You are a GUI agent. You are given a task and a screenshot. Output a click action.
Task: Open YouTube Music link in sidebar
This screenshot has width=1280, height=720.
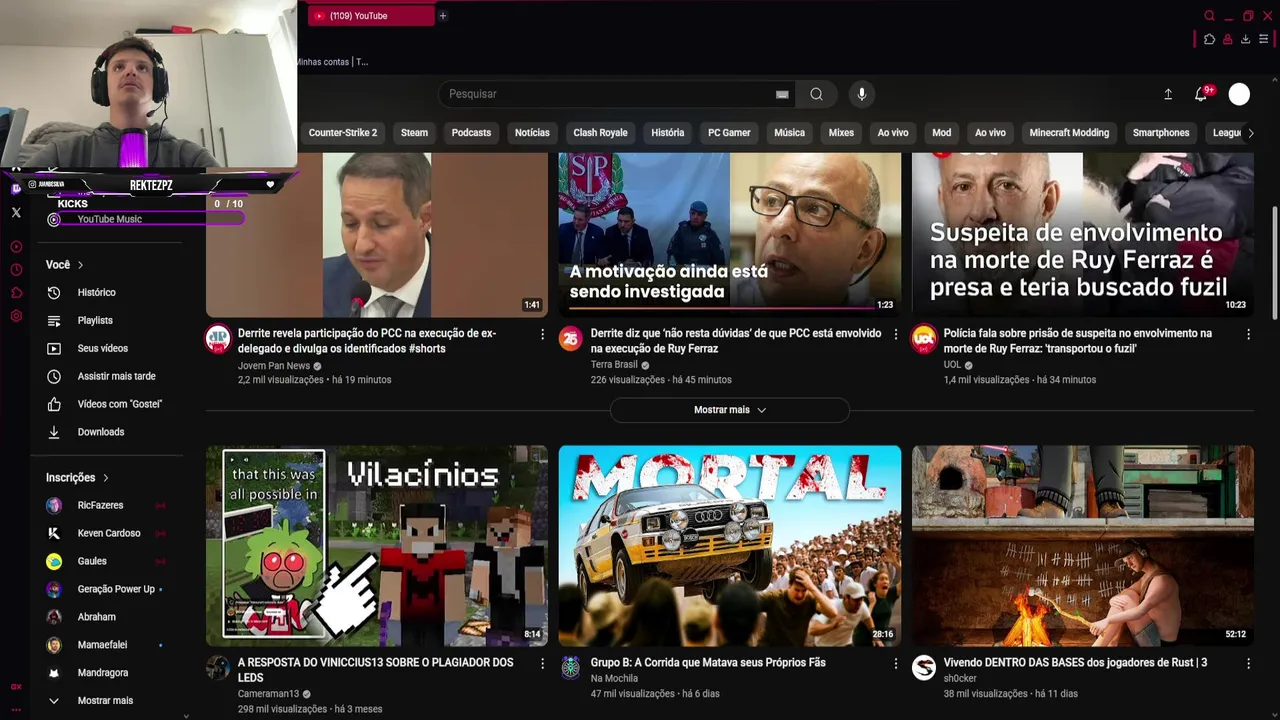pyautogui.click(x=109, y=219)
